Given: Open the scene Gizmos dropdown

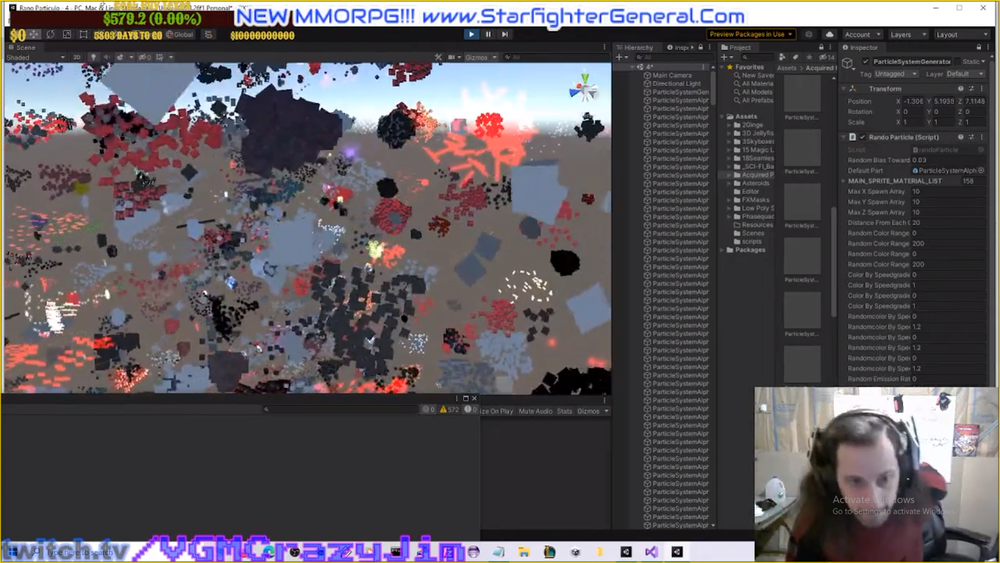Looking at the screenshot, I should [481, 57].
